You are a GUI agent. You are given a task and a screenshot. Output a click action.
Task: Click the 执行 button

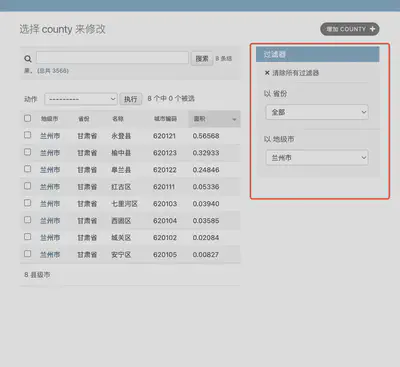point(131,99)
